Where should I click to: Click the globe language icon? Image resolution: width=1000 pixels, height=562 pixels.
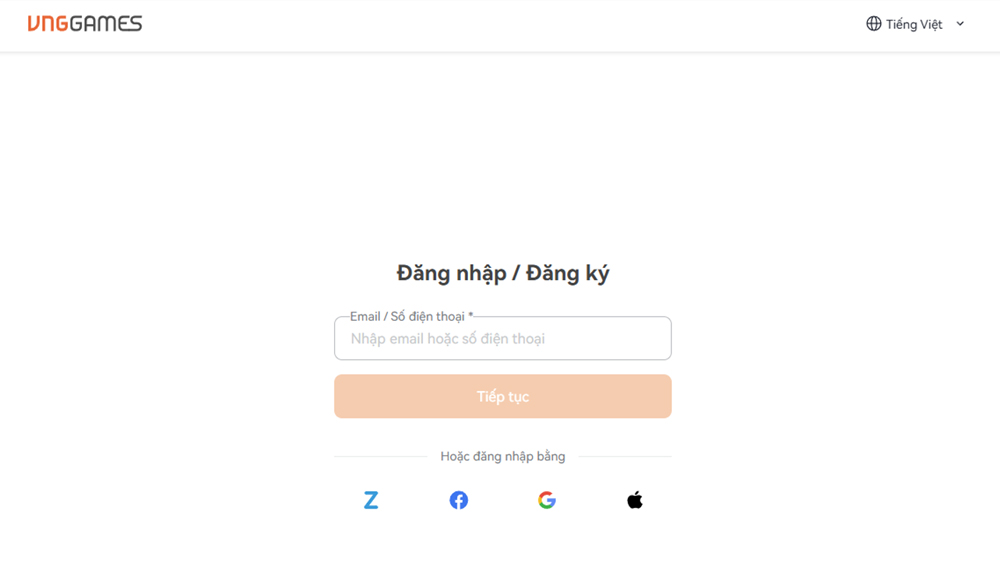[x=874, y=24]
